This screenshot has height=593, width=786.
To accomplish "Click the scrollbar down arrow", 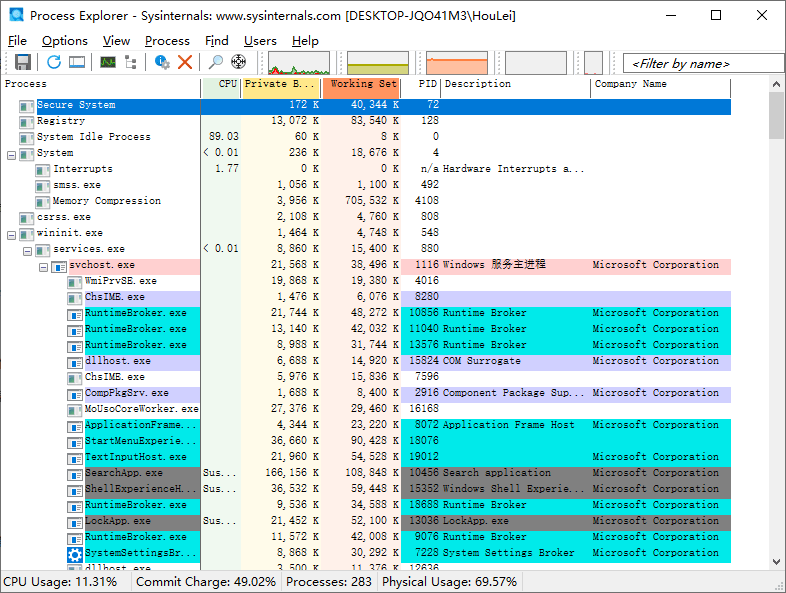I will (776, 561).
